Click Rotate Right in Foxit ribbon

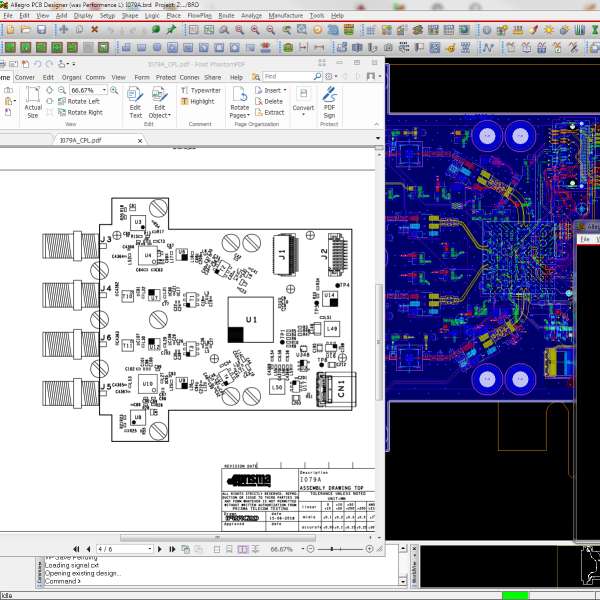pyautogui.click(x=80, y=112)
